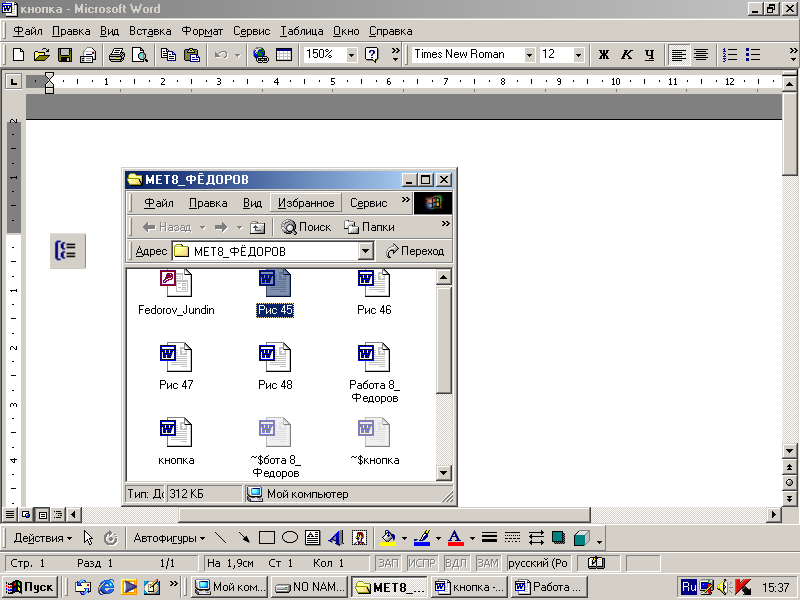Insert hyperlink with globe icon
This screenshot has height=600, width=800.
click(261, 55)
